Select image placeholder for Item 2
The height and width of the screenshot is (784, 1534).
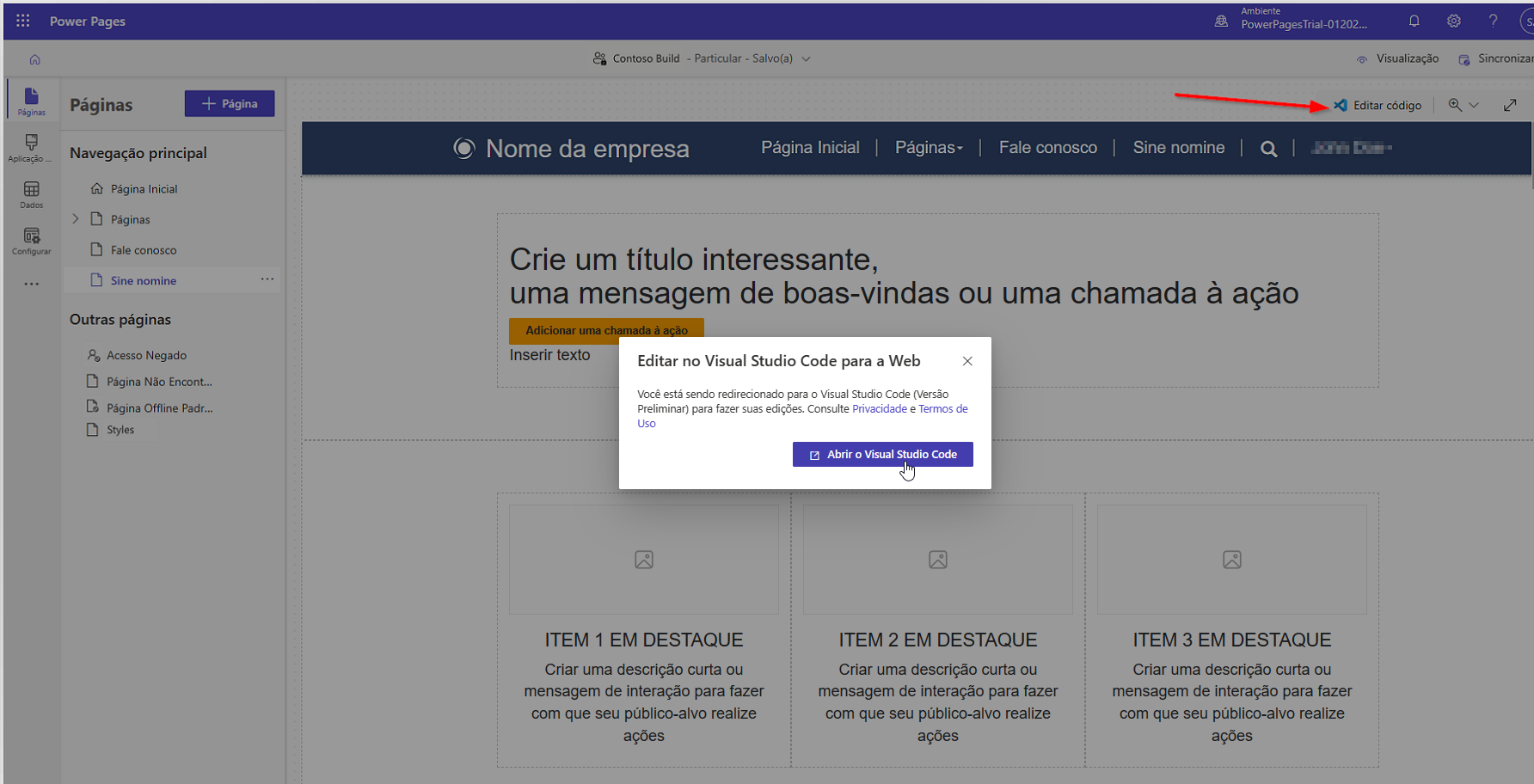(x=938, y=560)
